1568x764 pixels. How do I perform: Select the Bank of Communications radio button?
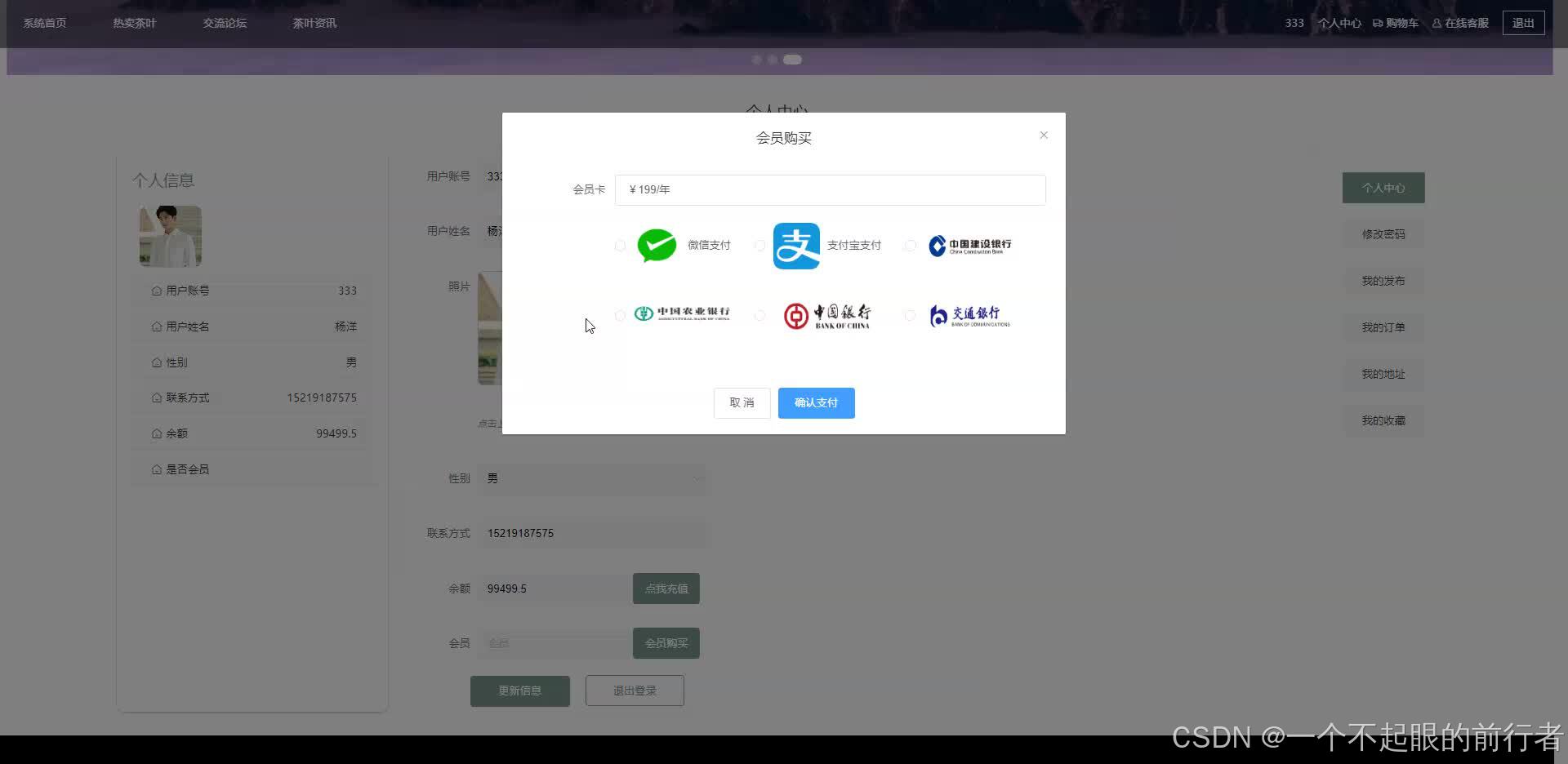pos(911,315)
